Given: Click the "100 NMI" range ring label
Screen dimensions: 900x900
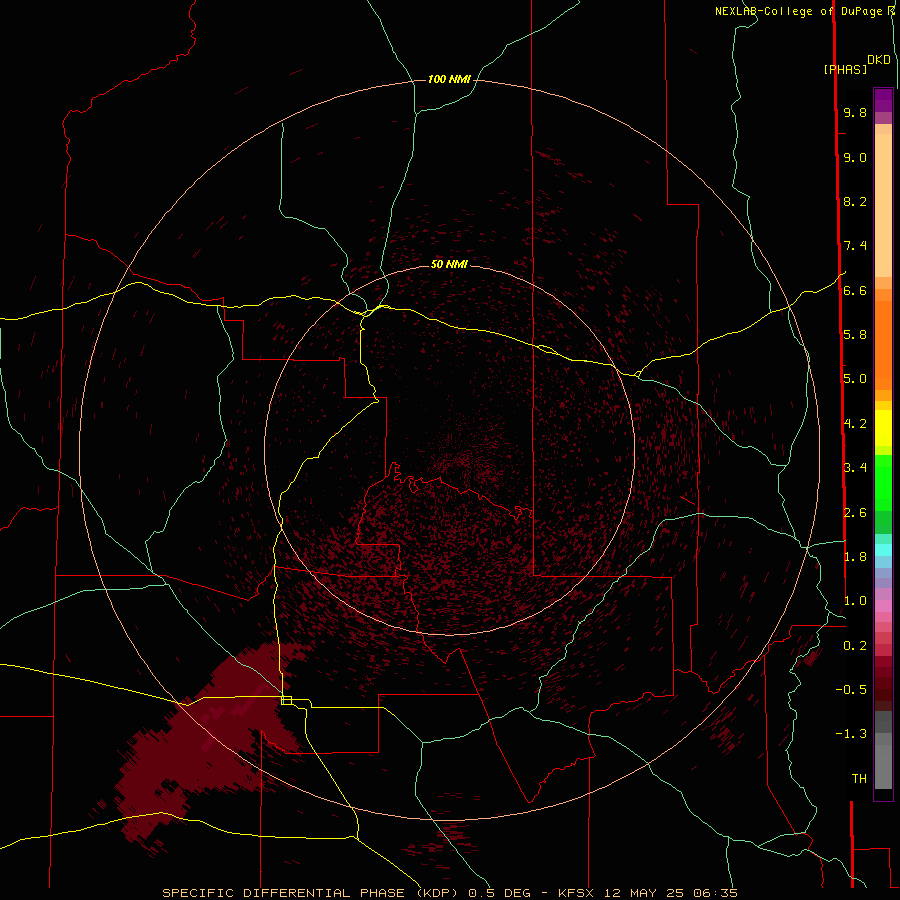Looking at the screenshot, I should click(x=449, y=79).
